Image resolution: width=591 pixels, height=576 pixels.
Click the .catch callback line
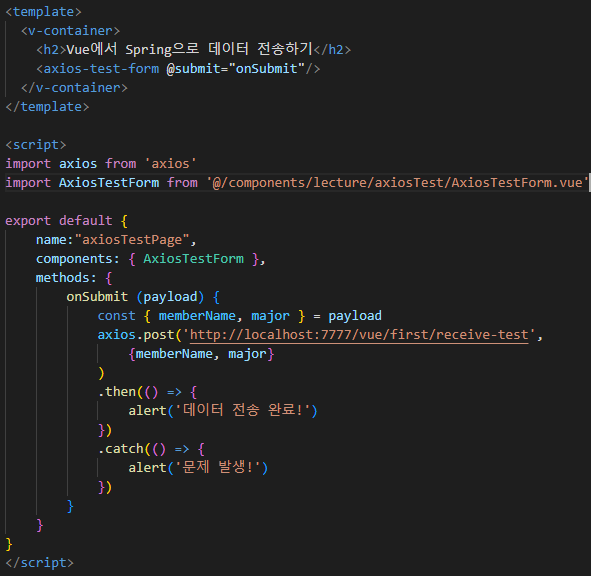tap(151, 449)
